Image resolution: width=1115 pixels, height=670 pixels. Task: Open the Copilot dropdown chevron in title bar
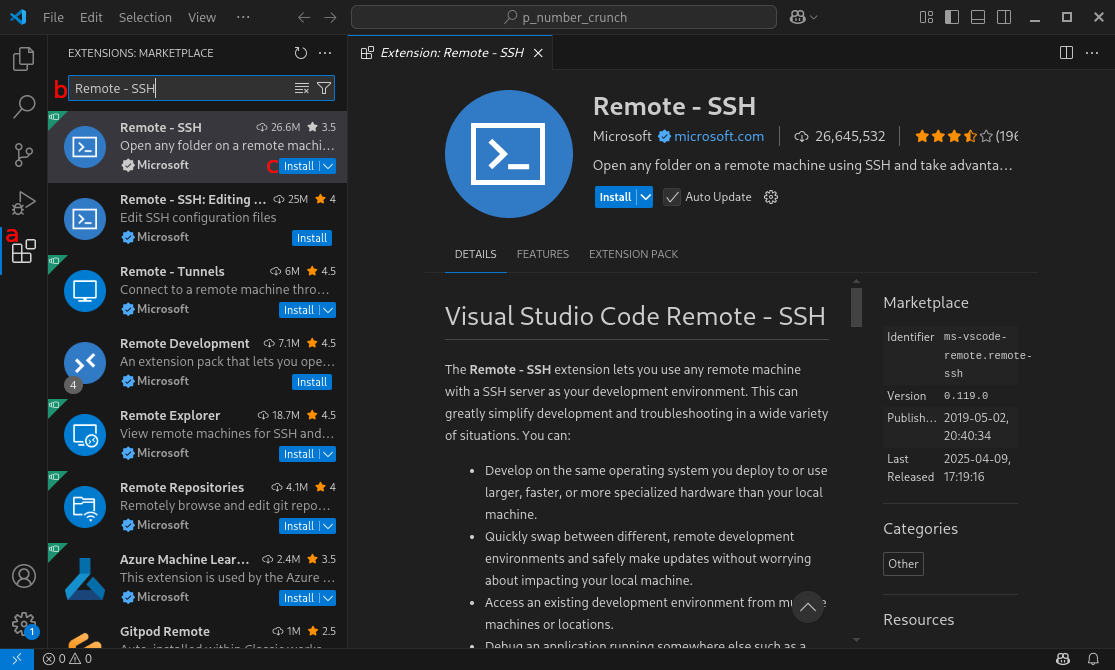point(813,17)
